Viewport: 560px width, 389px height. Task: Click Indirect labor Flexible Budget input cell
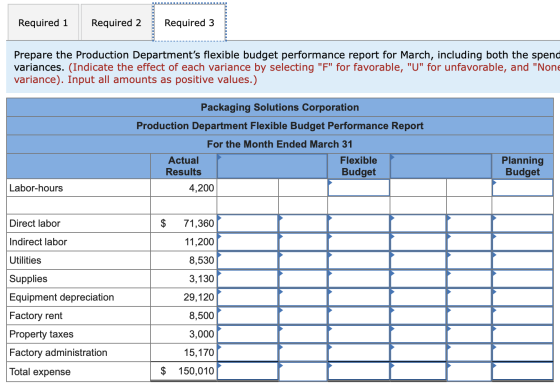click(x=359, y=242)
